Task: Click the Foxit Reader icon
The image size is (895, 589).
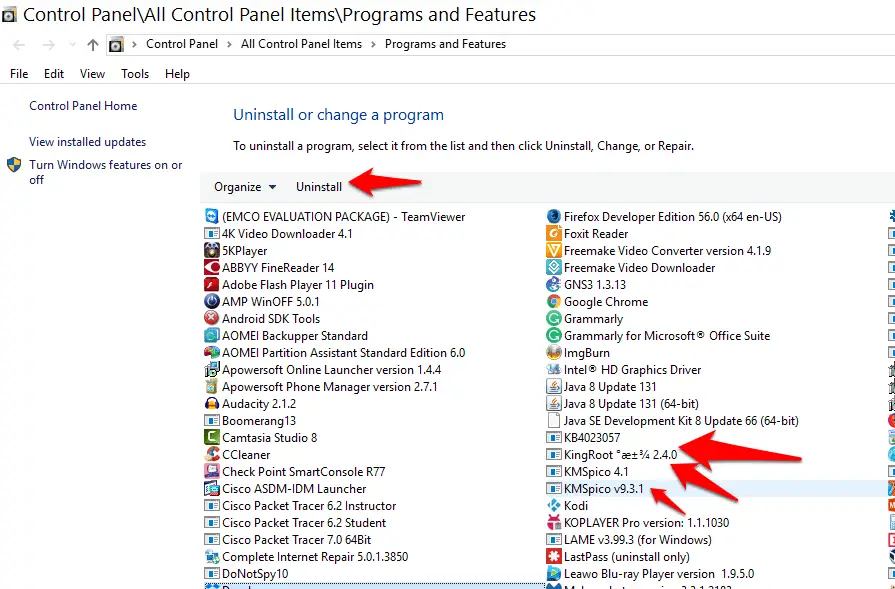Action: coord(554,233)
